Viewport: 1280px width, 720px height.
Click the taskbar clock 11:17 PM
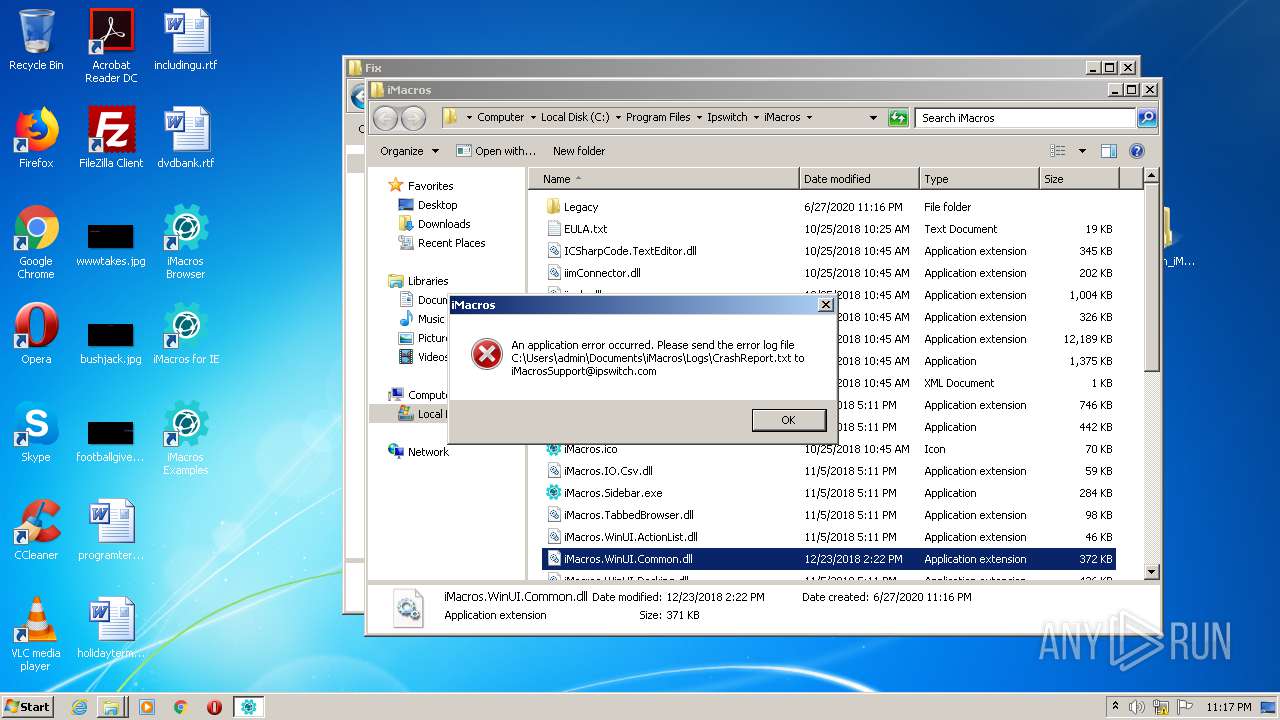click(x=1229, y=707)
